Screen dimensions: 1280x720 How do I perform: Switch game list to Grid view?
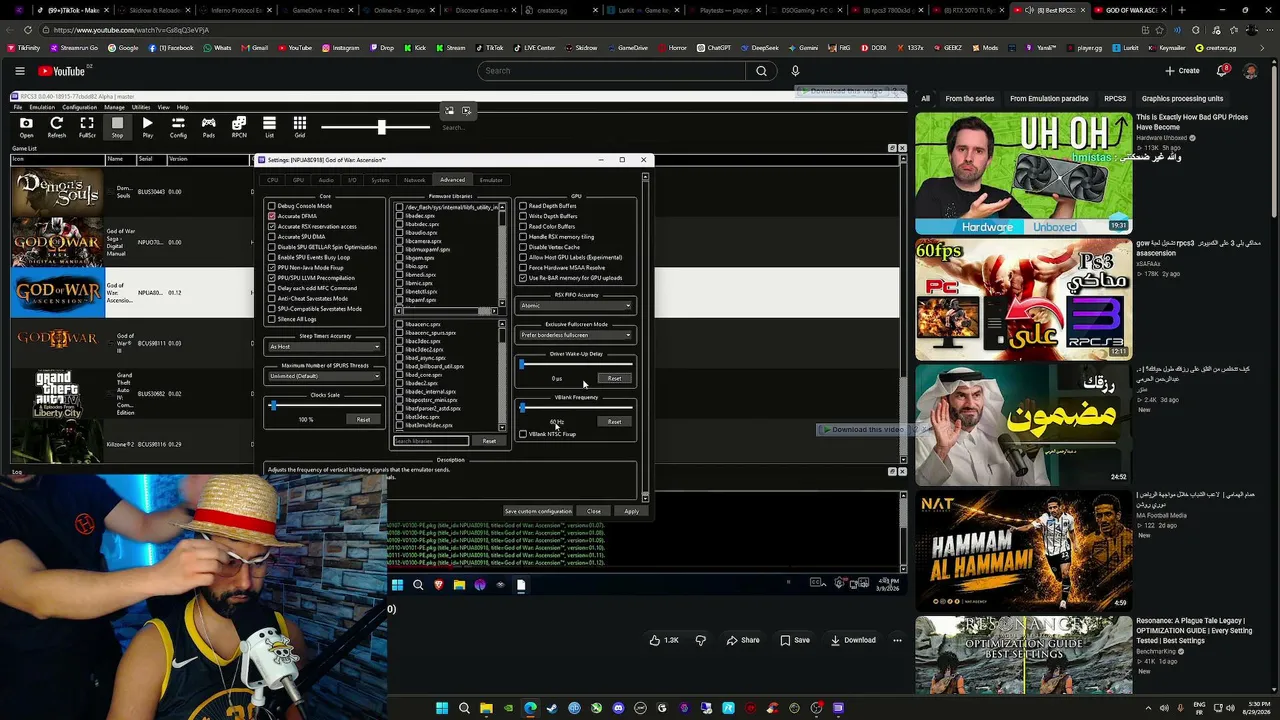point(299,127)
